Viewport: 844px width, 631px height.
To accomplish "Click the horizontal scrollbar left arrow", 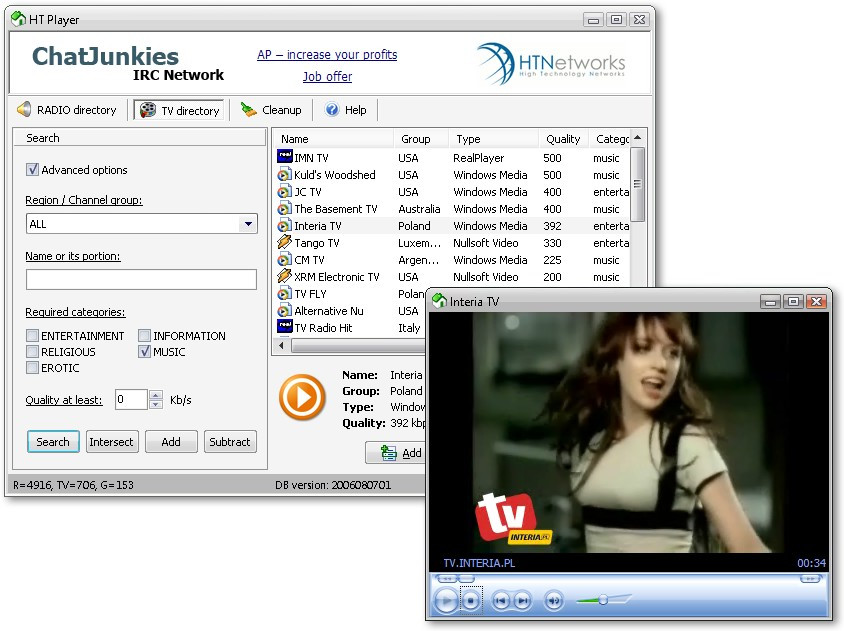I will point(281,346).
